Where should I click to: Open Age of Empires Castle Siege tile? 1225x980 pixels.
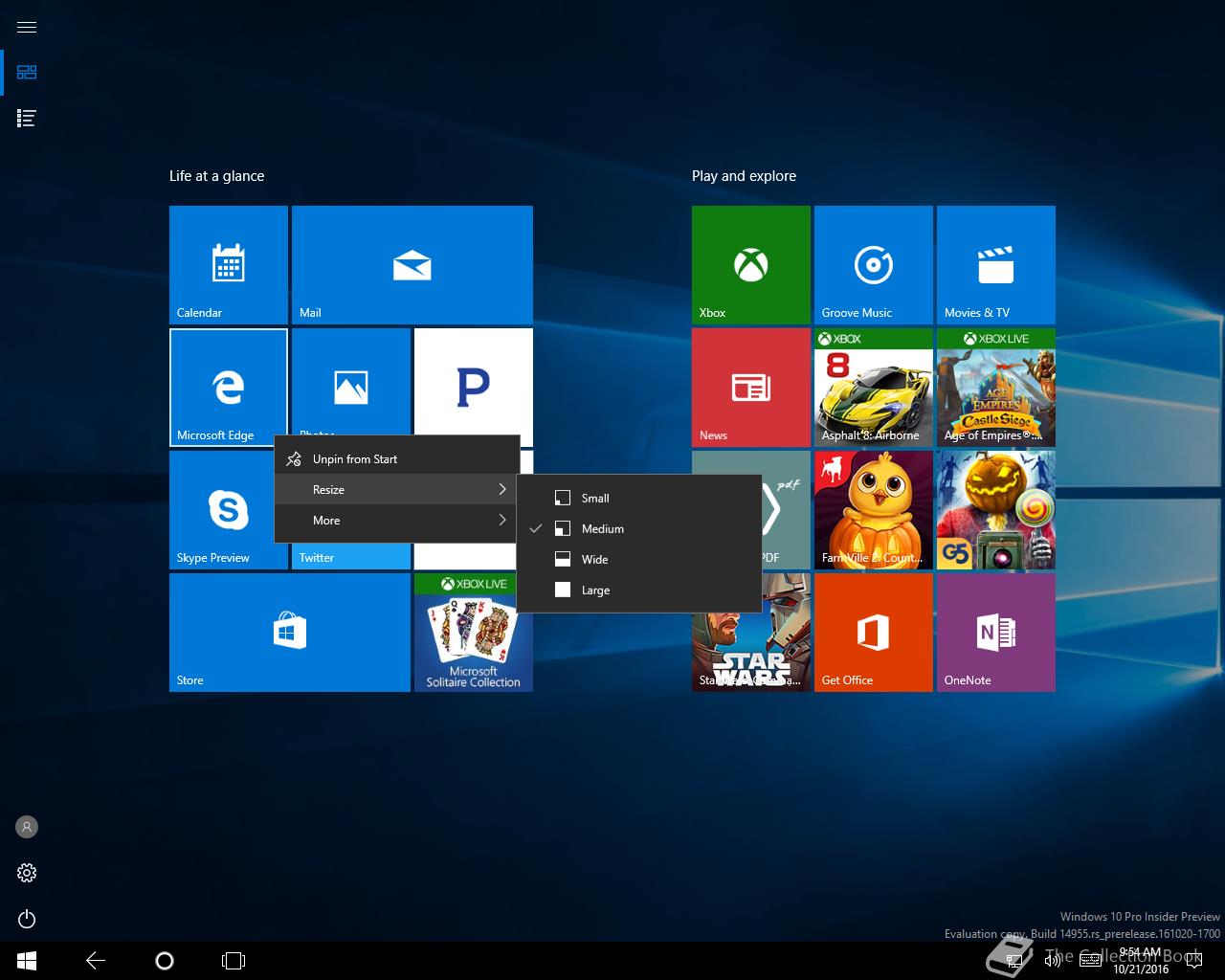[x=996, y=388]
